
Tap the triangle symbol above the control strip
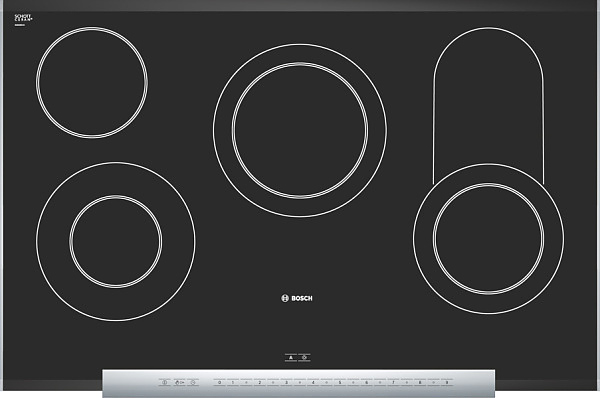[291, 358]
